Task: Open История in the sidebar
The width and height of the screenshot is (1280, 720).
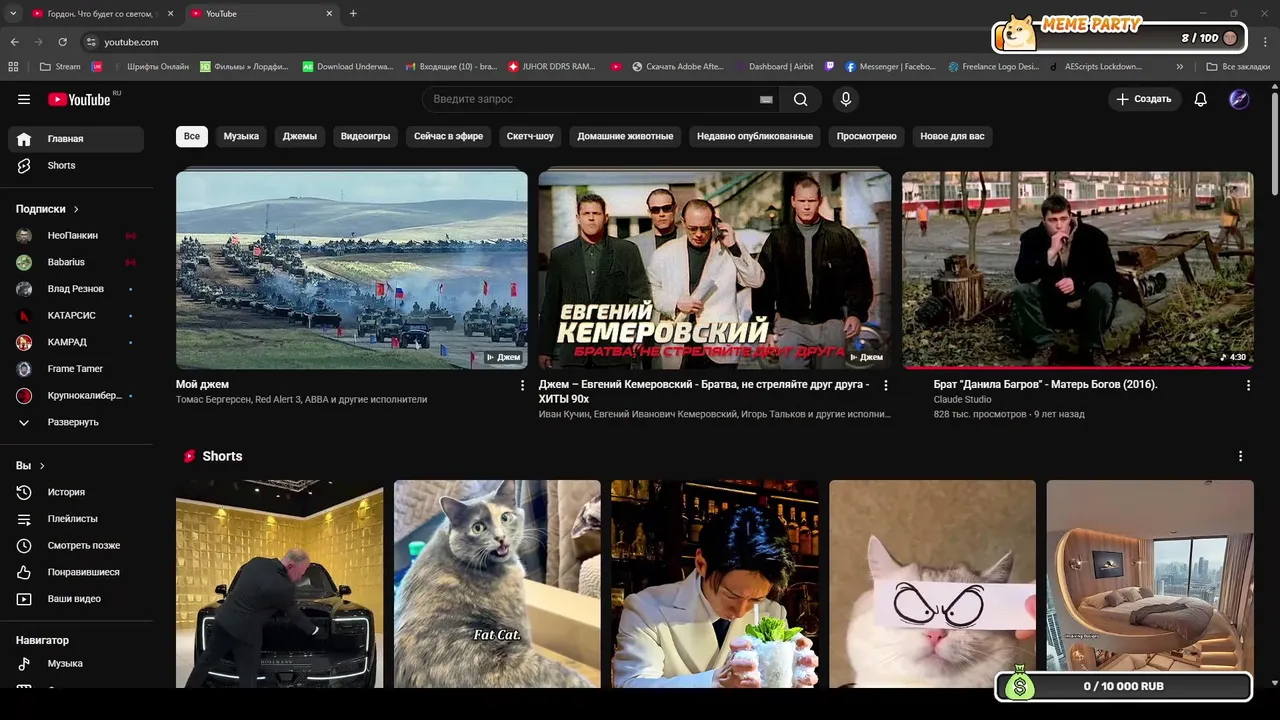Action: (76, 492)
